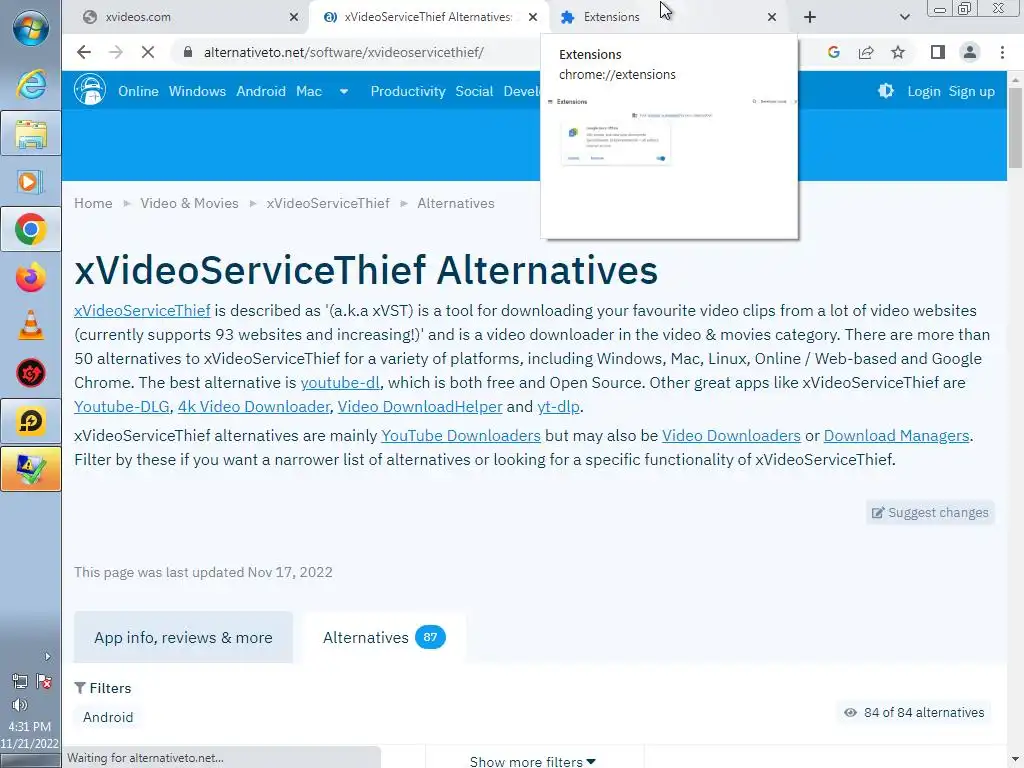Open the Video DownloadHelper link

pyautogui.click(x=420, y=407)
